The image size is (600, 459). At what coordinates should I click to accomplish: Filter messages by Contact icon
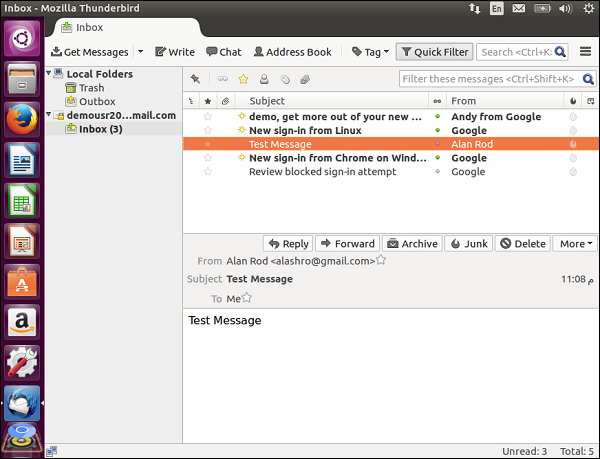point(264,79)
